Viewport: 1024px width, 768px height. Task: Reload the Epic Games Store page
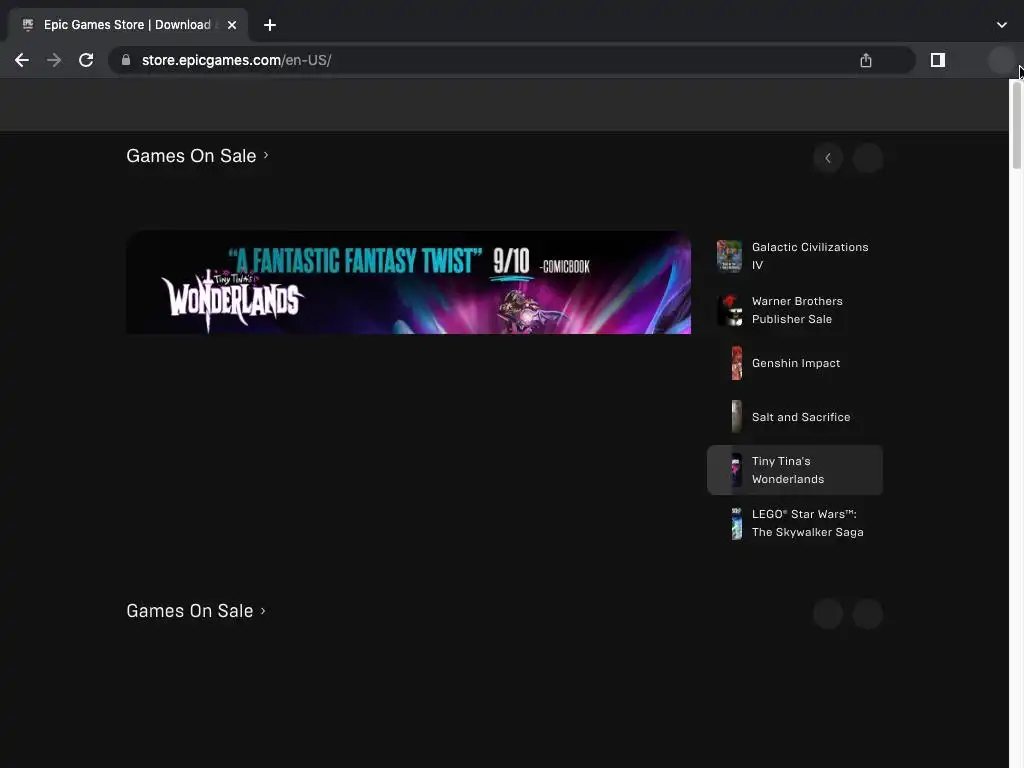point(86,60)
